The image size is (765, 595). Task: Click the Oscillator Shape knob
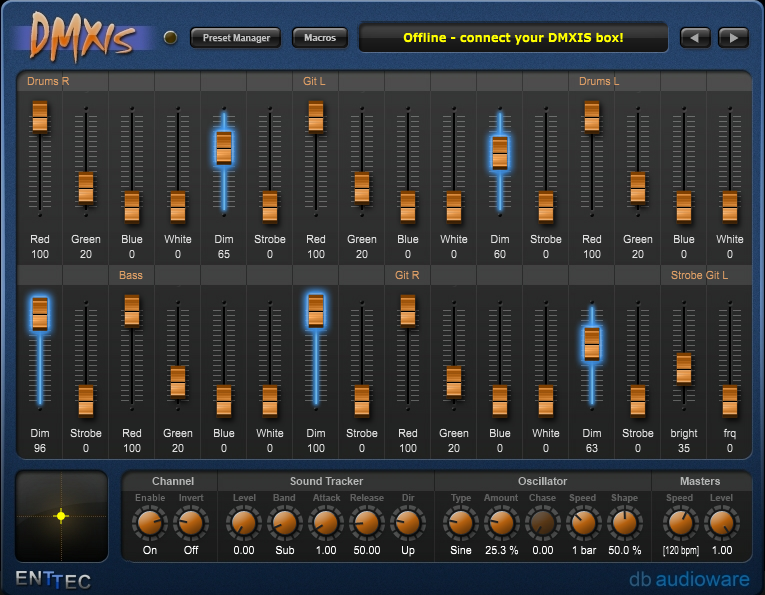pos(624,523)
